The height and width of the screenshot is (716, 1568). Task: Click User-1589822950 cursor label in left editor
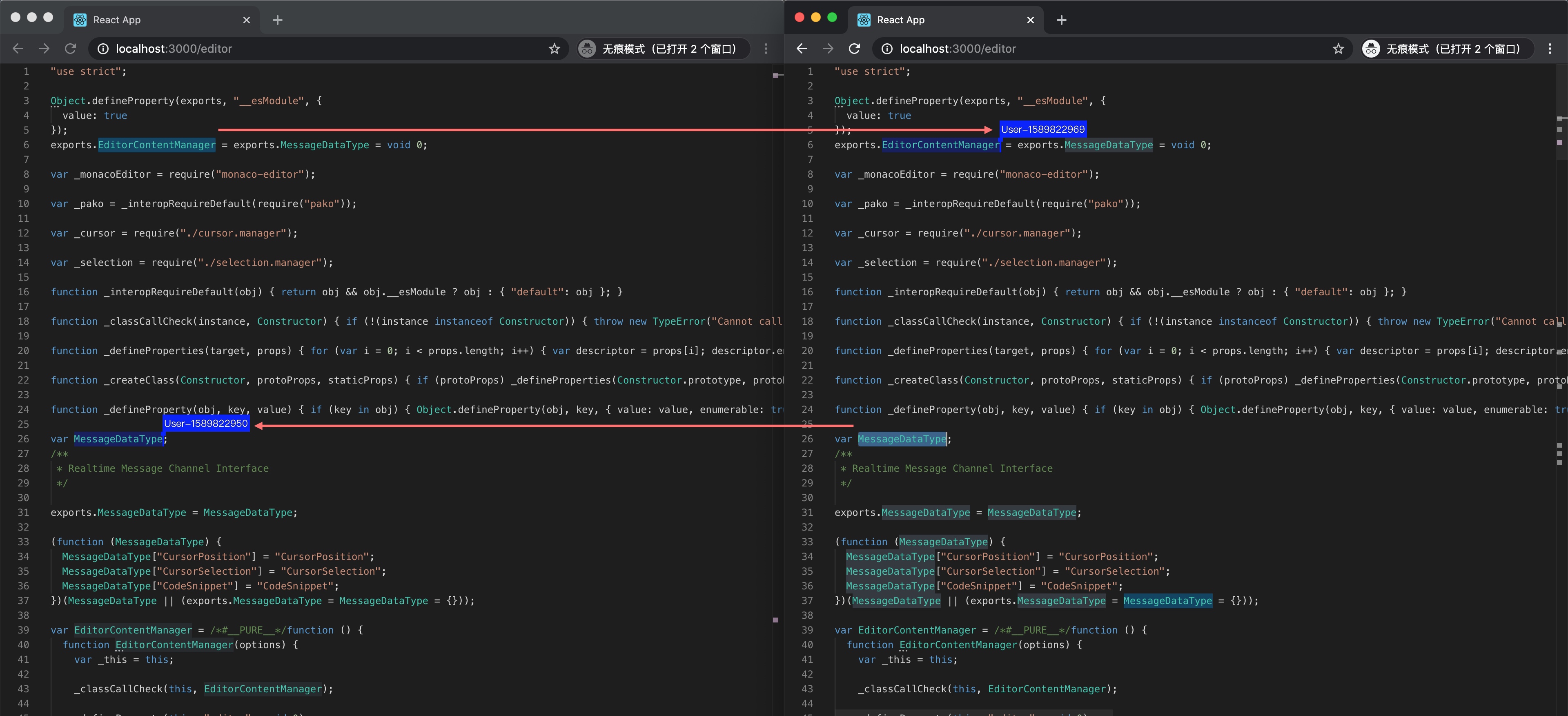point(206,423)
